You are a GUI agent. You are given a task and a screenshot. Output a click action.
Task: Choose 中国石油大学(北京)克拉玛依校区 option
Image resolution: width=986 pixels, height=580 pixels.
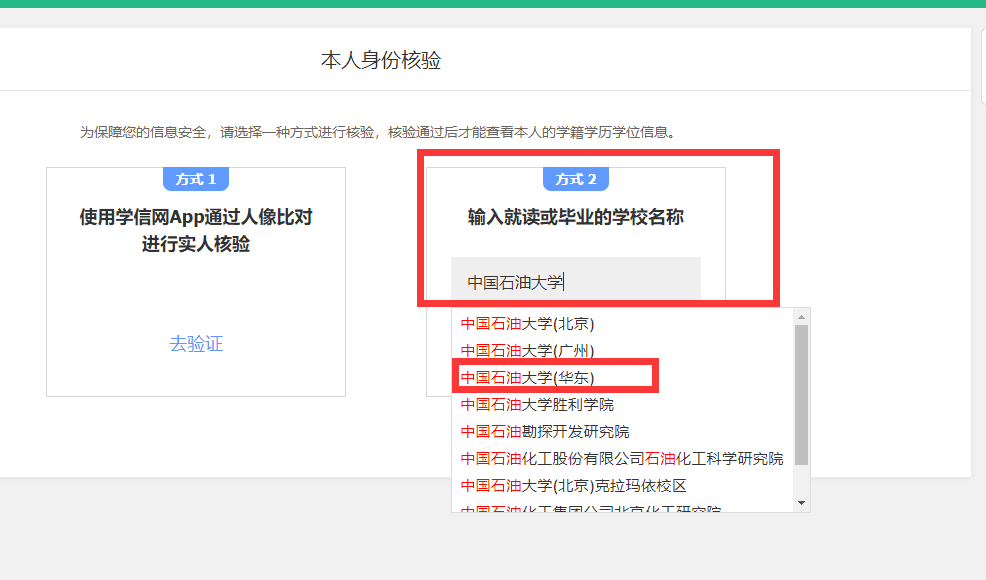pyautogui.click(x=573, y=485)
